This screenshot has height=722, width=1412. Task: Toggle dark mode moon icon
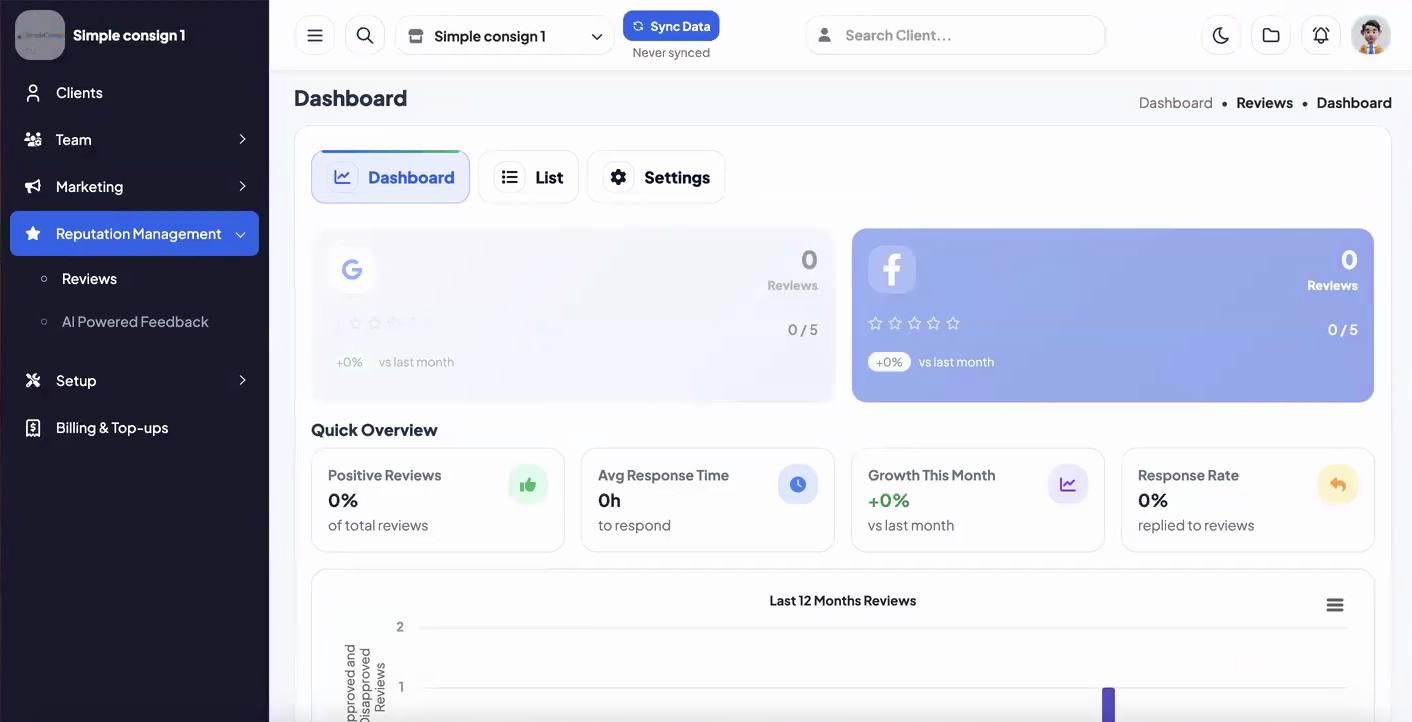click(x=1221, y=35)
